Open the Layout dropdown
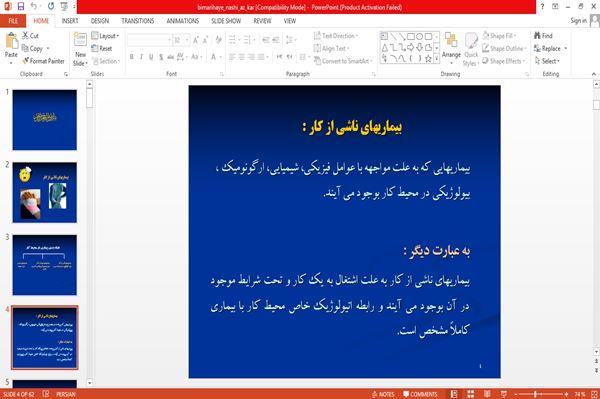Screen dimensions: 600x399 (105, 36)
